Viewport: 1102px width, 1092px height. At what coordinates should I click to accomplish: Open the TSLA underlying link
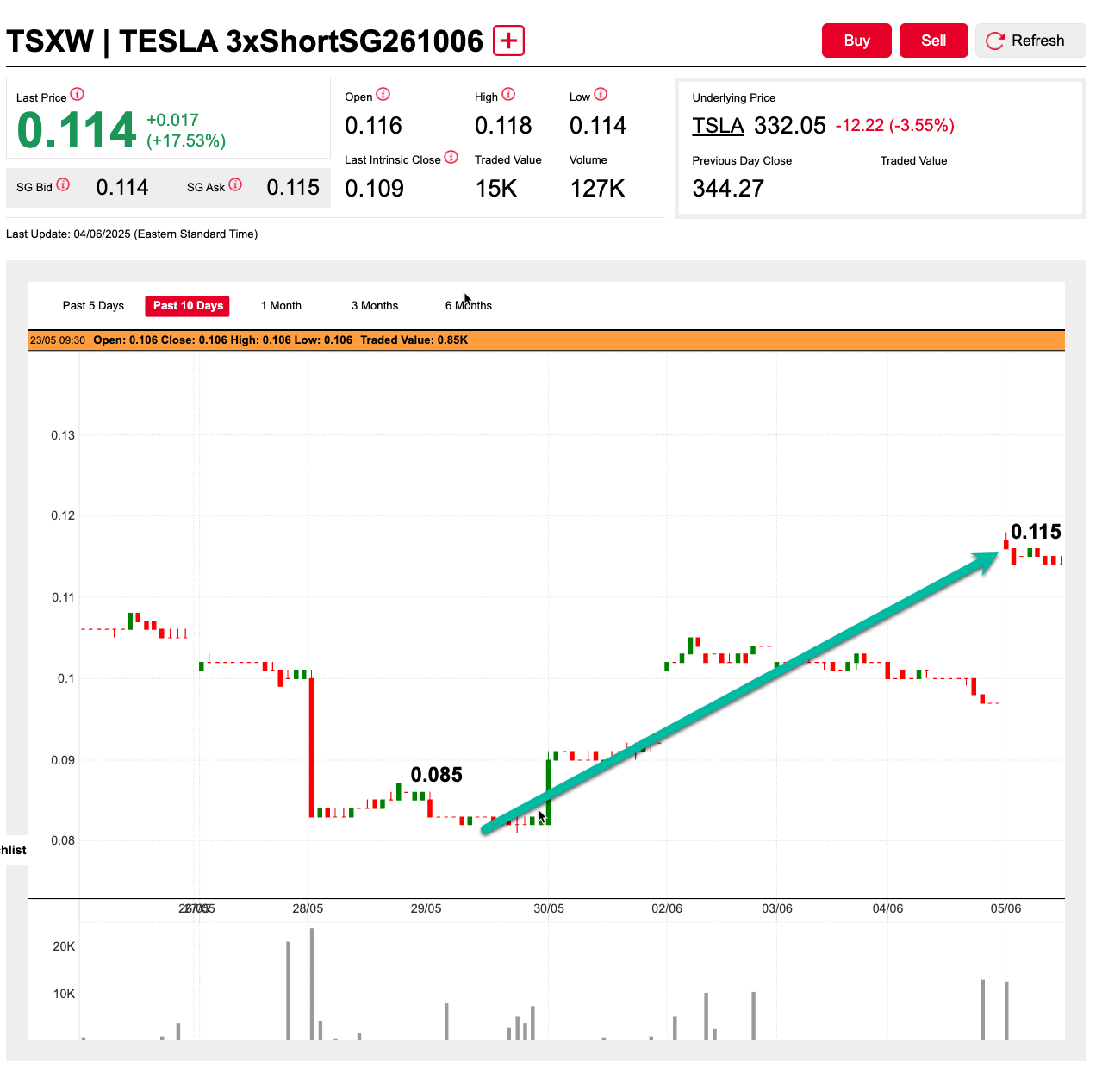click(718, 126)
